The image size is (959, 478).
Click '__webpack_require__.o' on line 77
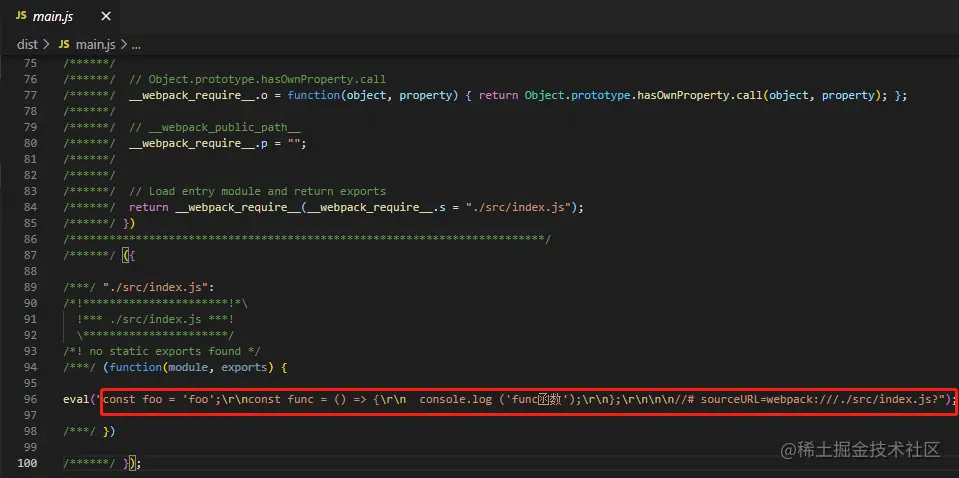tap(198, 95)
